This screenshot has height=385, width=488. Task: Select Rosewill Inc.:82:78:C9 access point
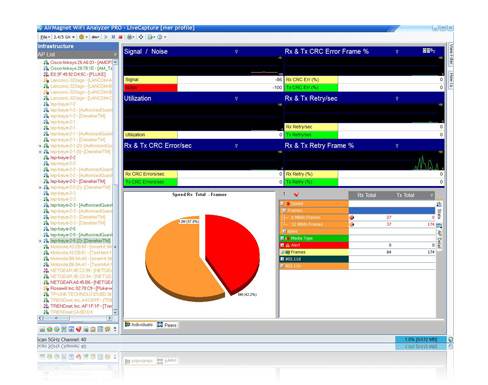click(x=81, y=288)
